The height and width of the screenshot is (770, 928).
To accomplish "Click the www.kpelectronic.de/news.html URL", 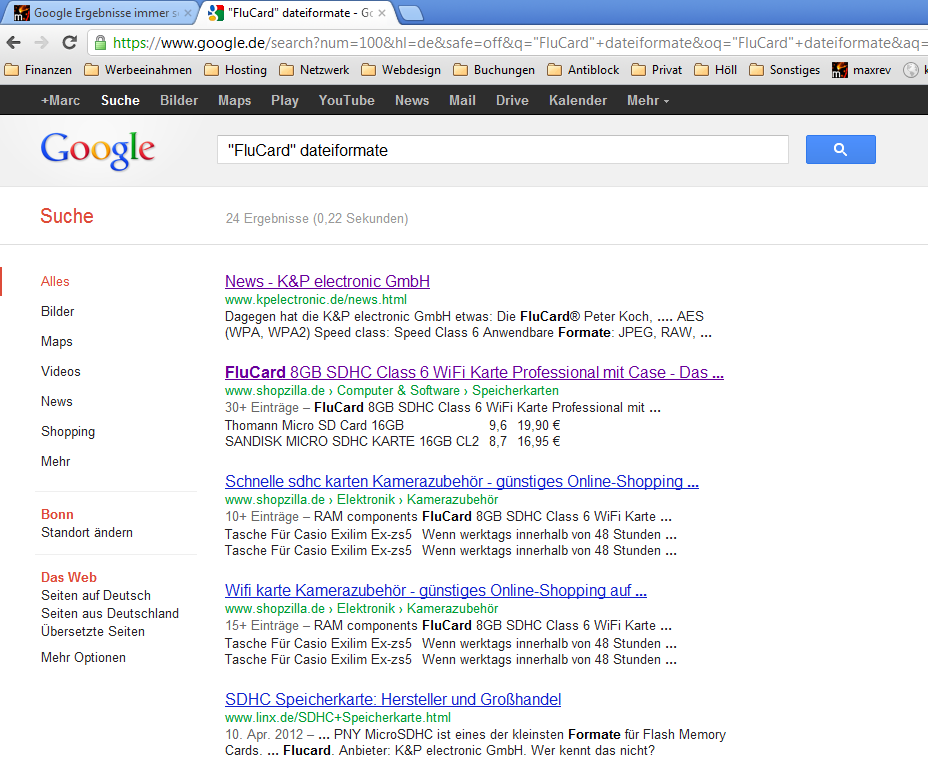I will (x=316, y=299).
